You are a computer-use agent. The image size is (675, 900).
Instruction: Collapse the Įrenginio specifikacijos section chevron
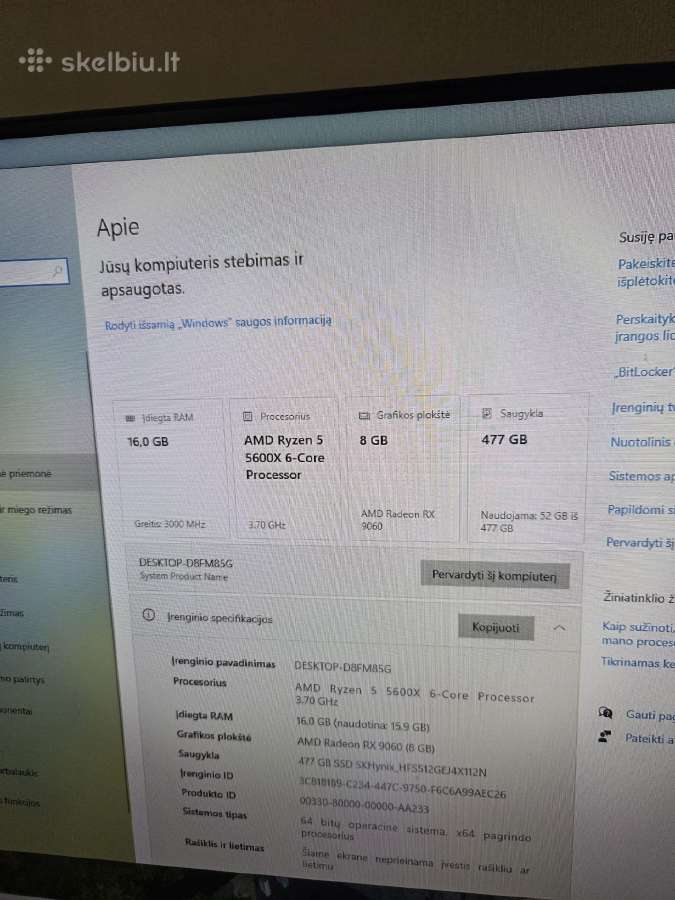(x=559, y=628)
